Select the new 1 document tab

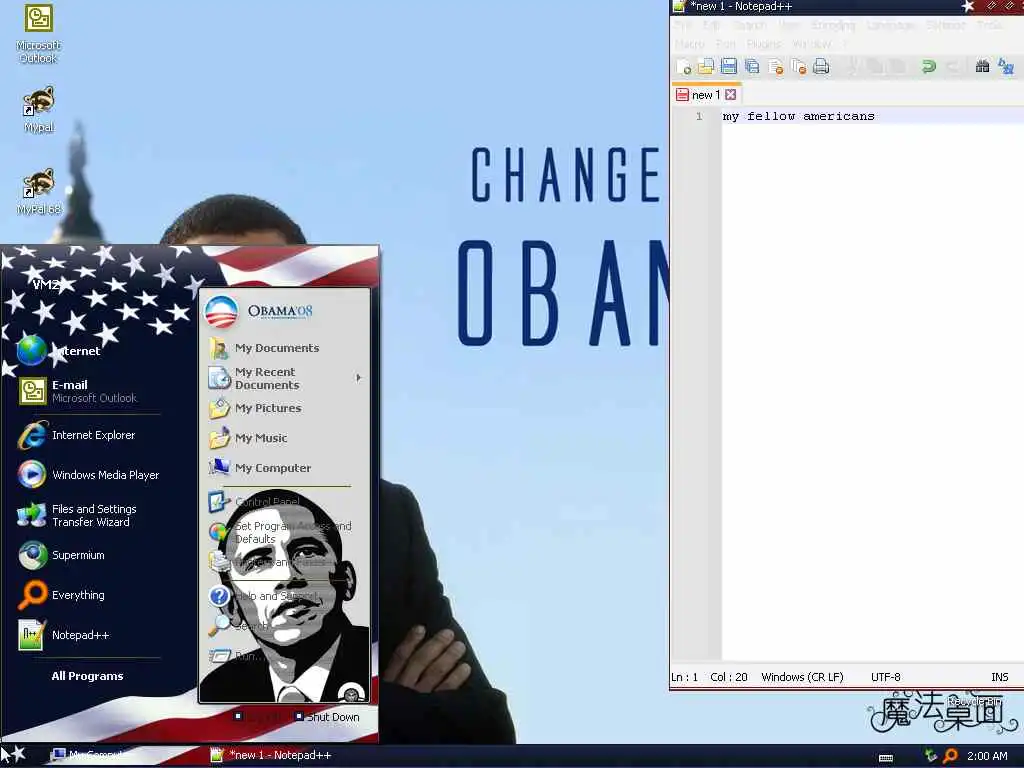[706, 95]
